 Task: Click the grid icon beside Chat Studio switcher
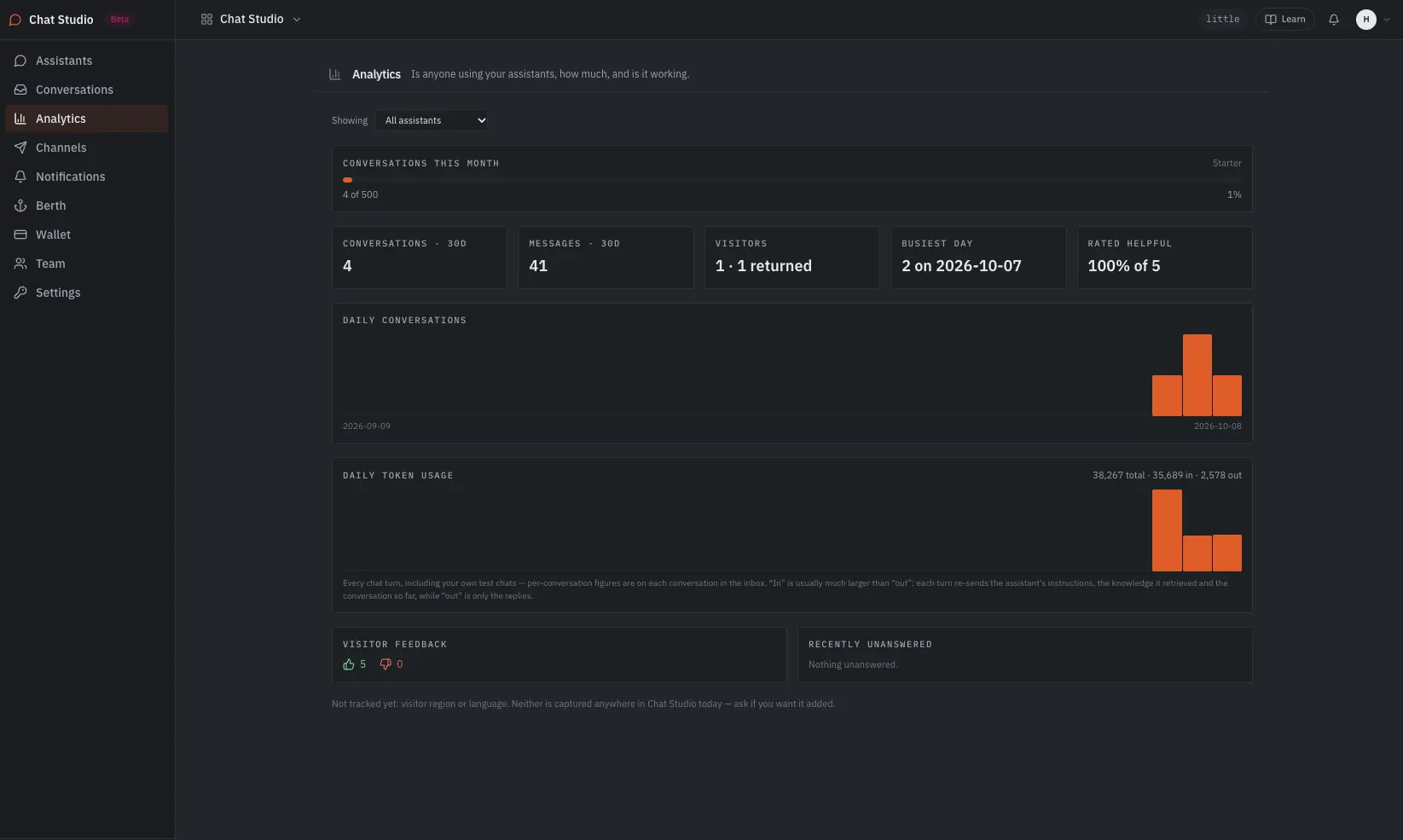[x=206, y=19]
